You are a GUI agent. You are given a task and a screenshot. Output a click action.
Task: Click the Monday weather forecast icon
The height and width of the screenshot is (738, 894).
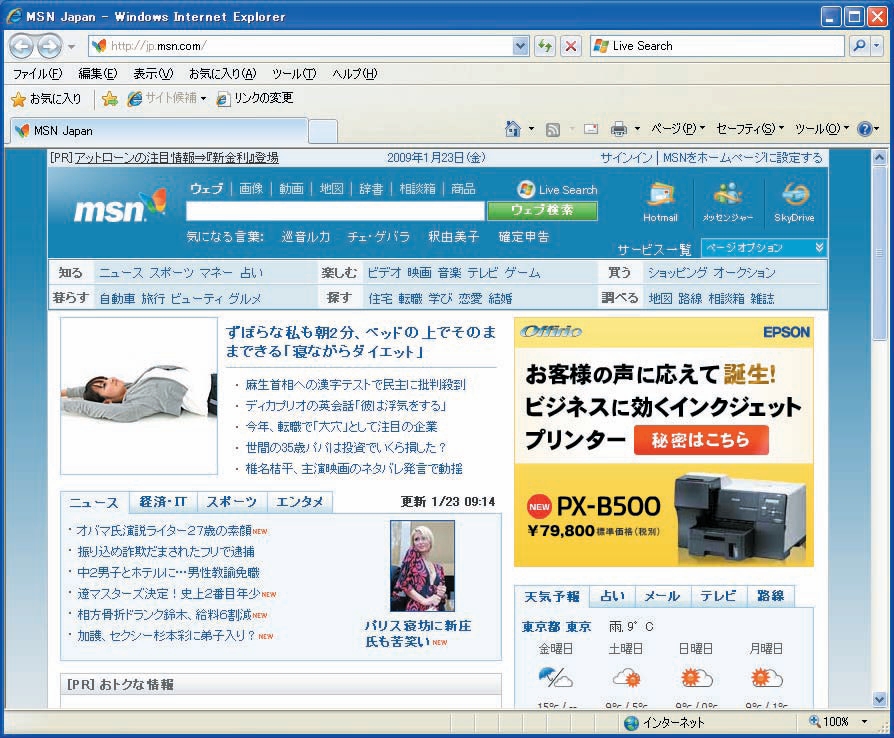[766, 678]
